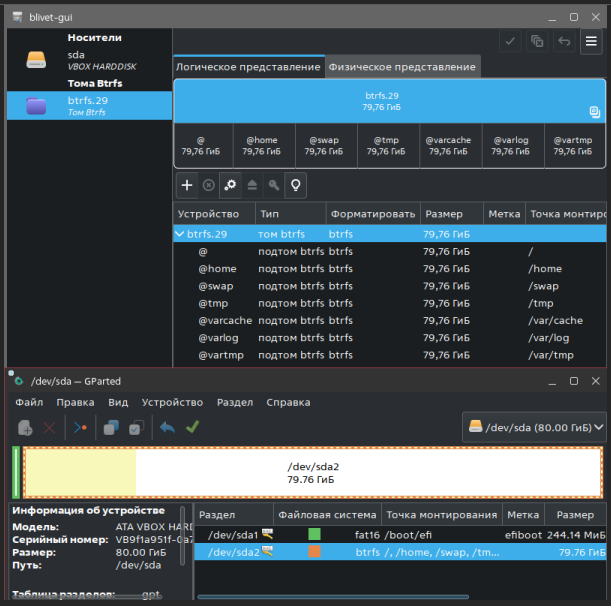Apply all operations green check in GParted
611x606 pixels.
tap(192, 427)
